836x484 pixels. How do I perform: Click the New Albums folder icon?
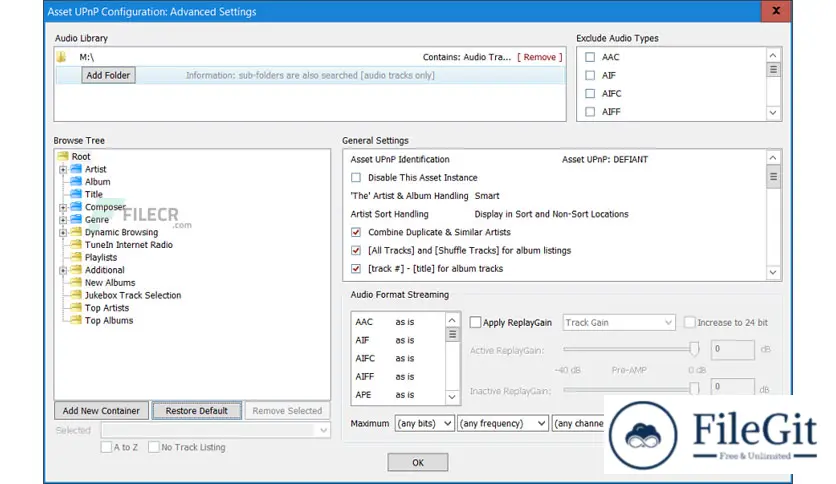point(76,283)
